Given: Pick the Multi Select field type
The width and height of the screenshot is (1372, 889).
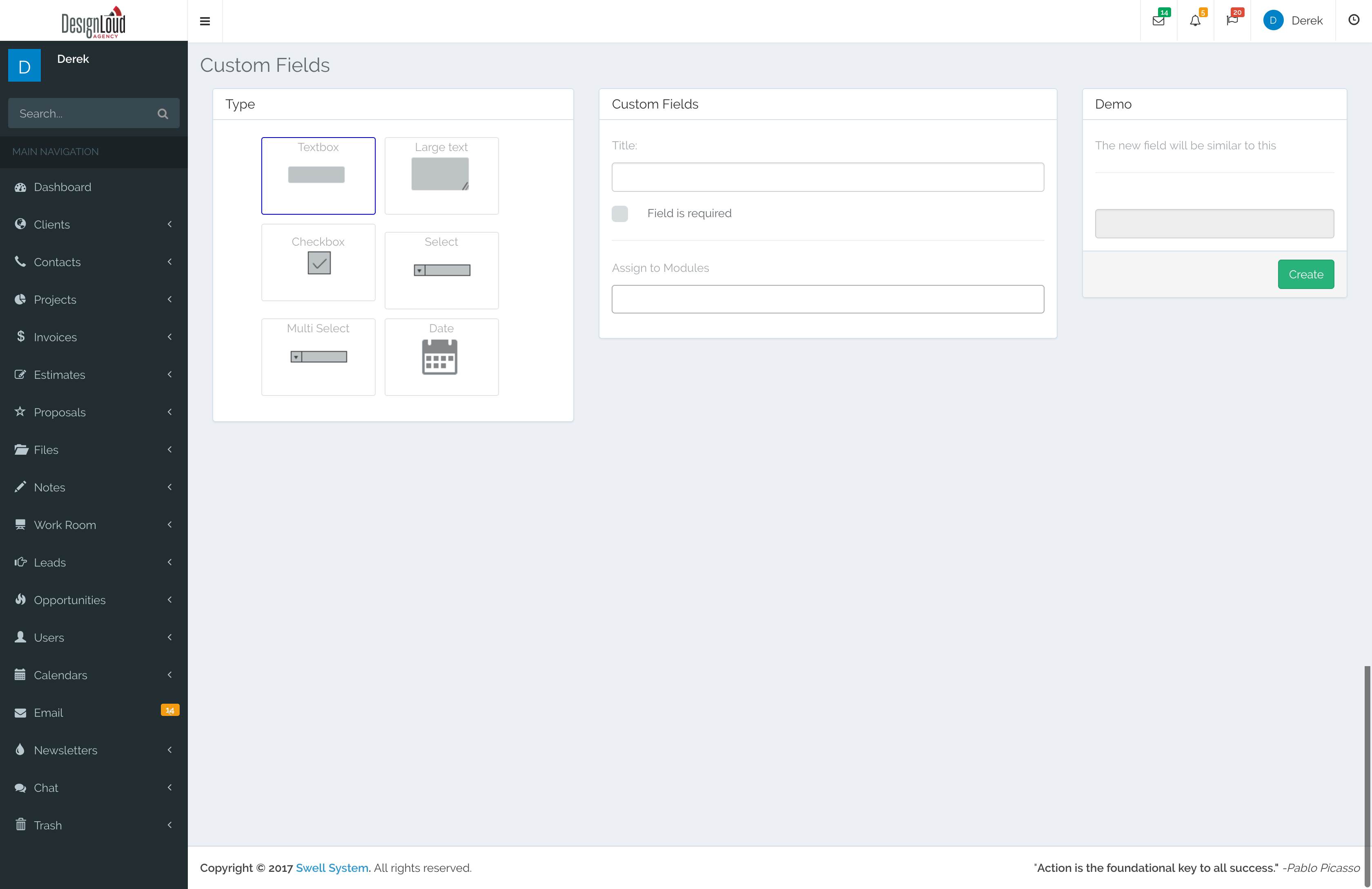Looking at the screenshot, I should coord(318,357).
